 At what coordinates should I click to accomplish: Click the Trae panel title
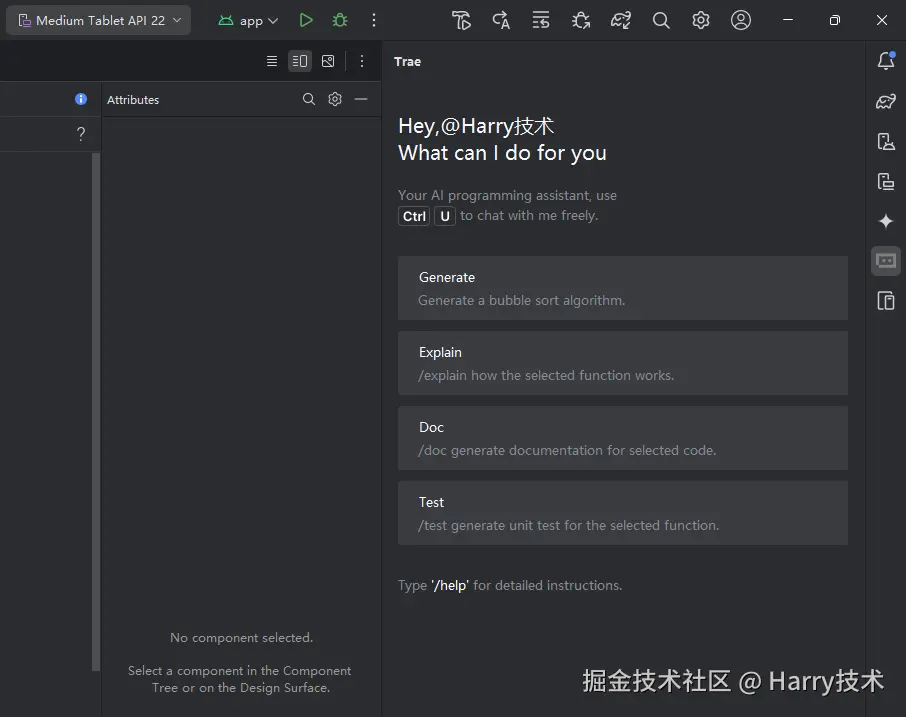[407, 62]
